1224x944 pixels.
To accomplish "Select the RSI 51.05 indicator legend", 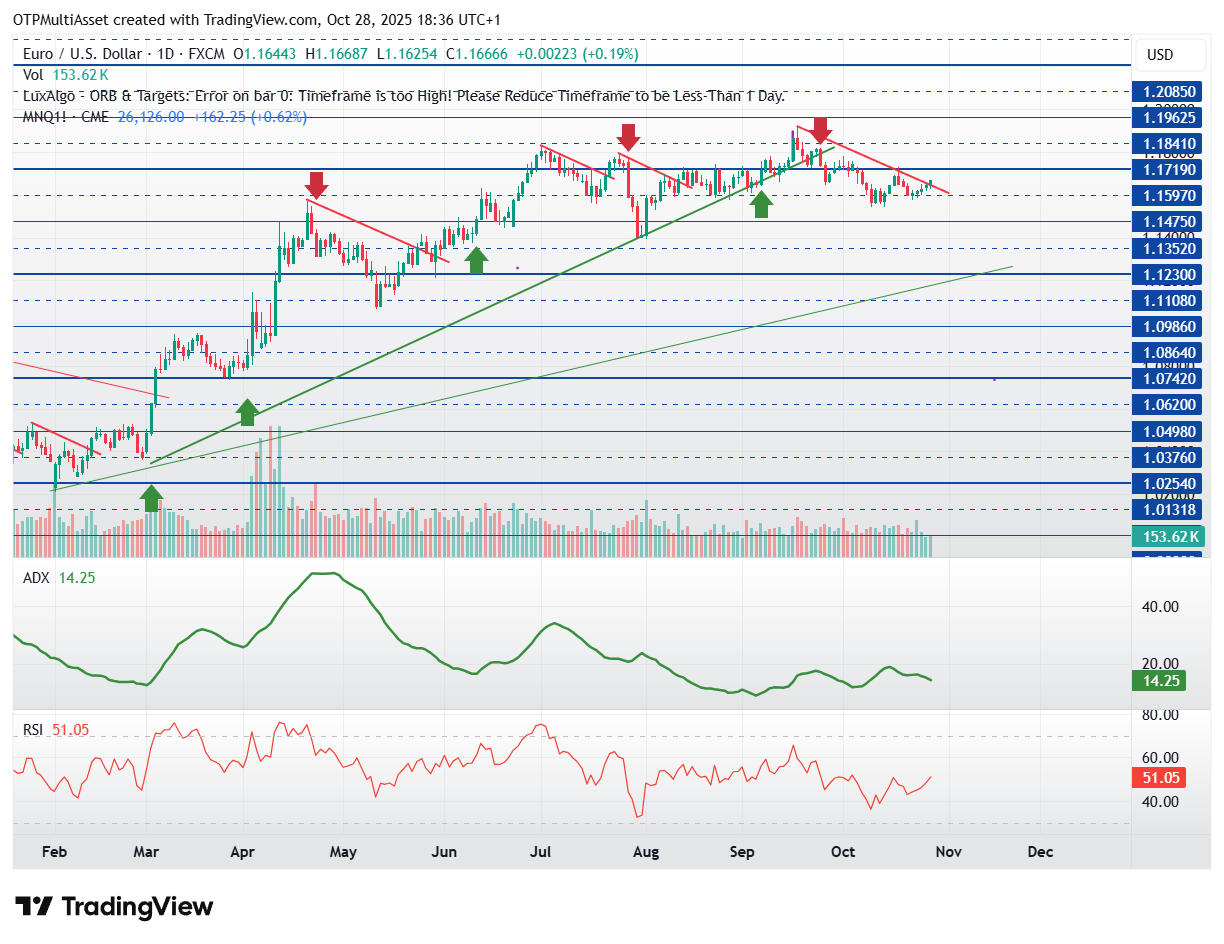I will pos(56,730).
